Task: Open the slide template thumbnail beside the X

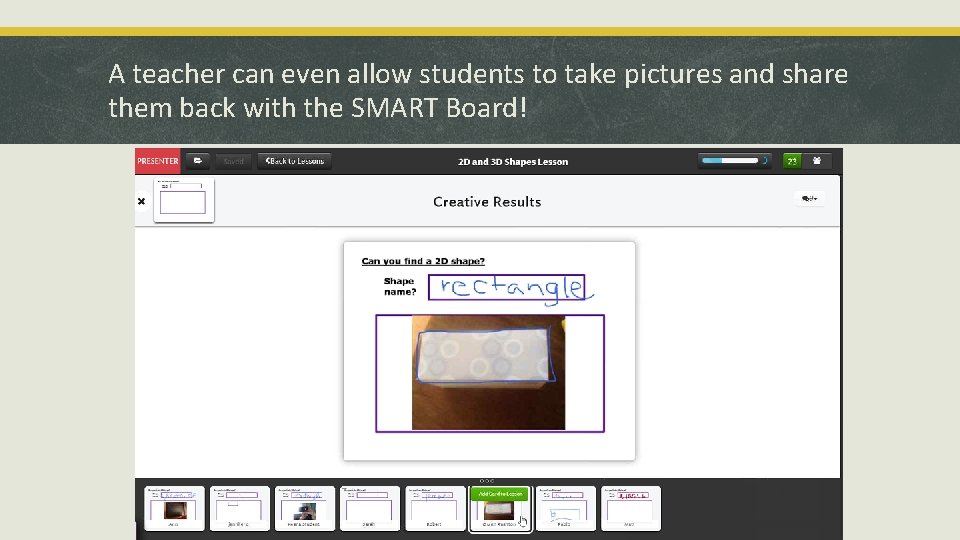Action: pos(184,200)
